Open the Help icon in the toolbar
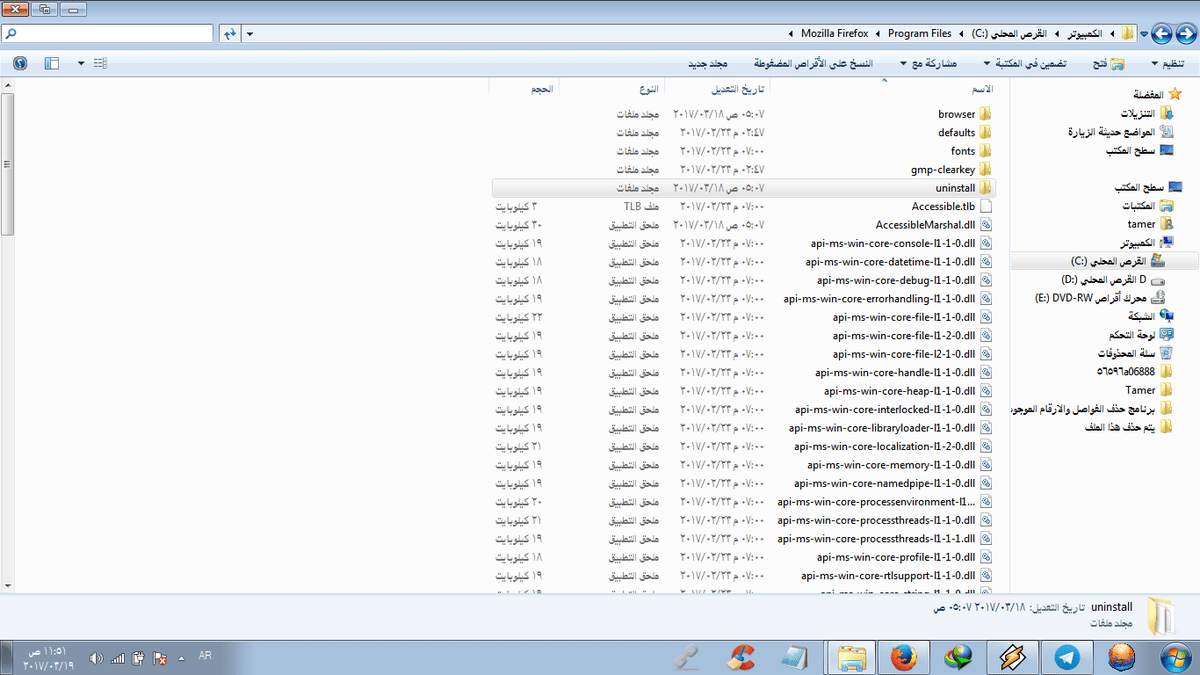 tap(20, 64)
